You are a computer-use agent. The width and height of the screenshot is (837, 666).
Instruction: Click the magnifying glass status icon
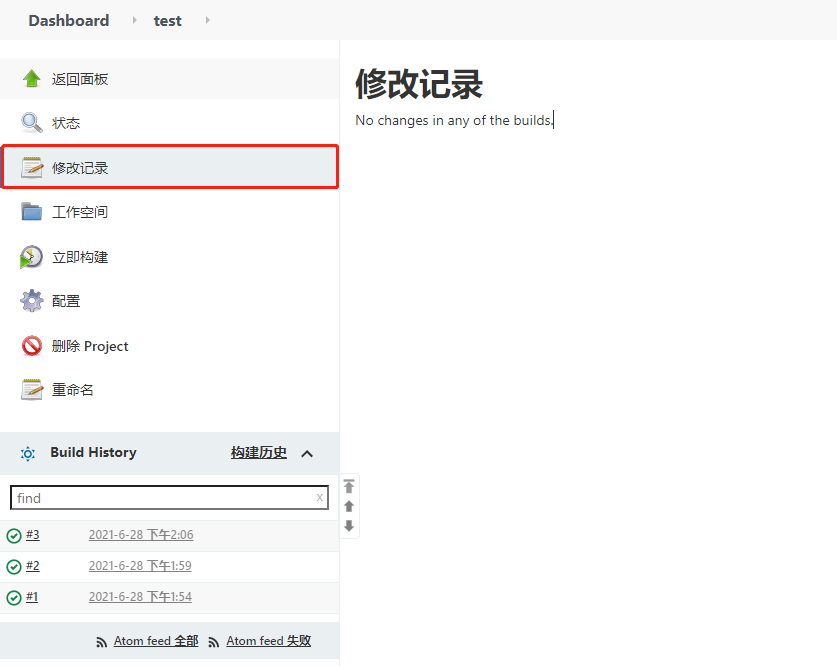click(x=32, y=123)
